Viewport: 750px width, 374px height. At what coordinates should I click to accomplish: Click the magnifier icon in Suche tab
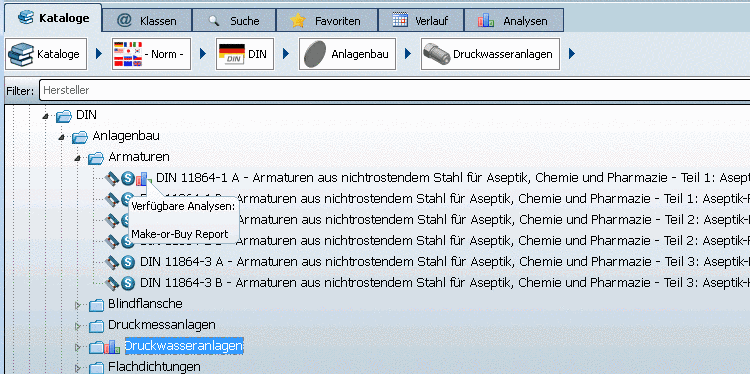[x=214, y=21]
